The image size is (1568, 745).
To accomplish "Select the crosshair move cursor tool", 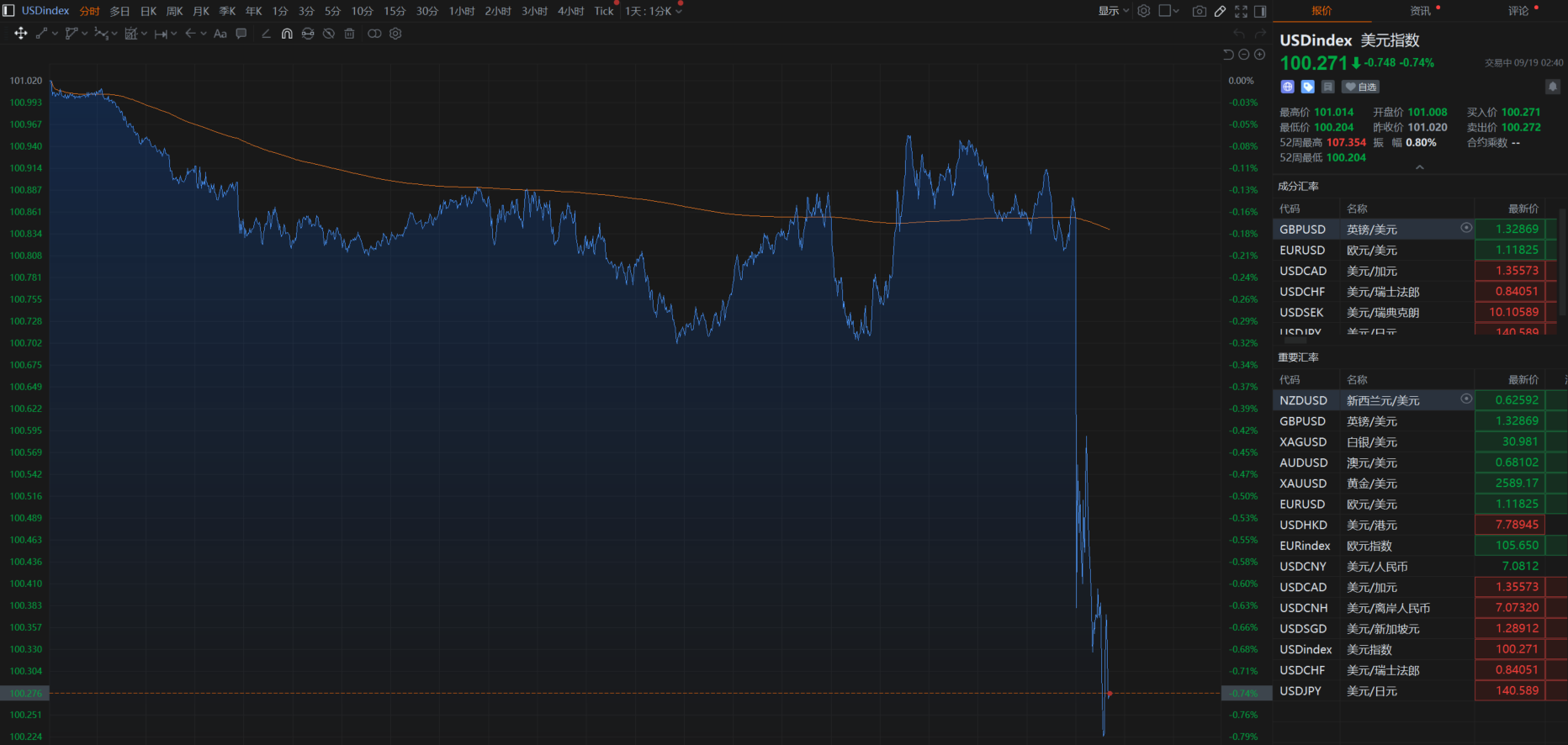I will point(21,34).
